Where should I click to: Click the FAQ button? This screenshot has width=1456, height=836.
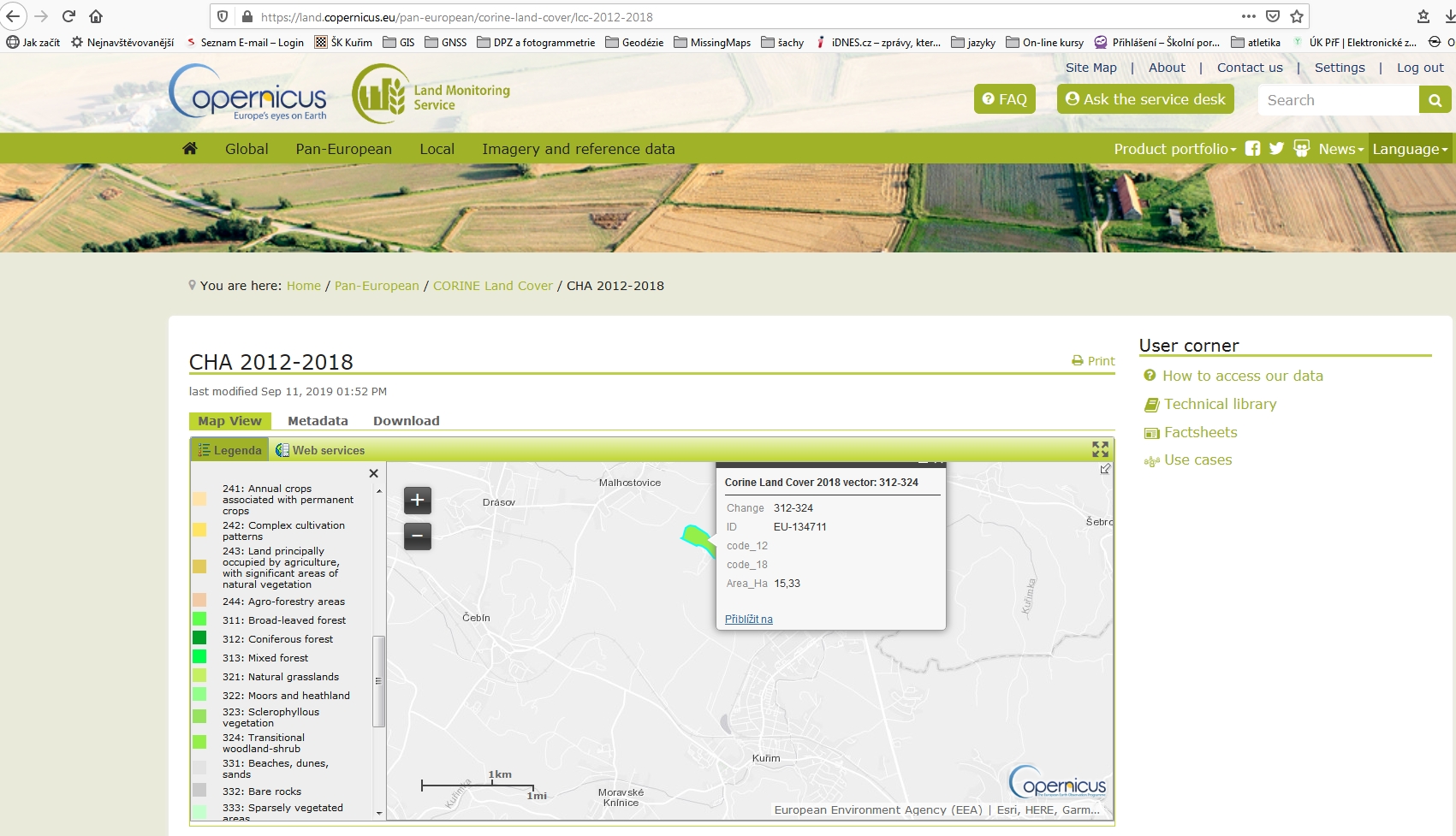pos(1005,98)
